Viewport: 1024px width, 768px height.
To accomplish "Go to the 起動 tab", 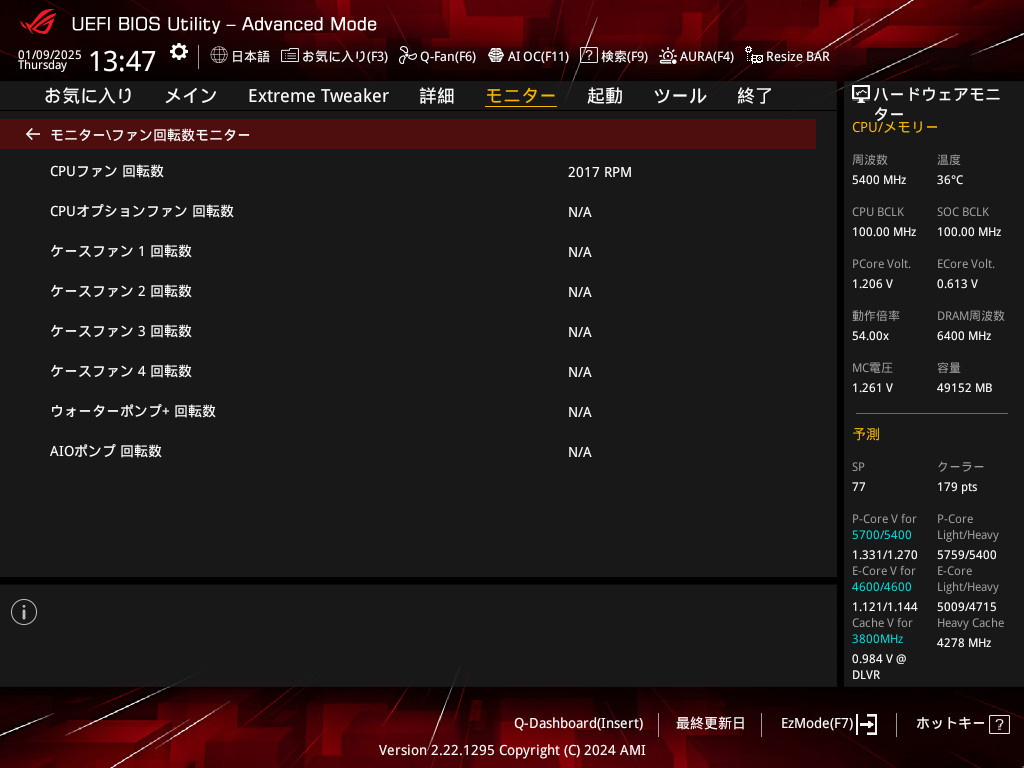I will click(604, 96).
